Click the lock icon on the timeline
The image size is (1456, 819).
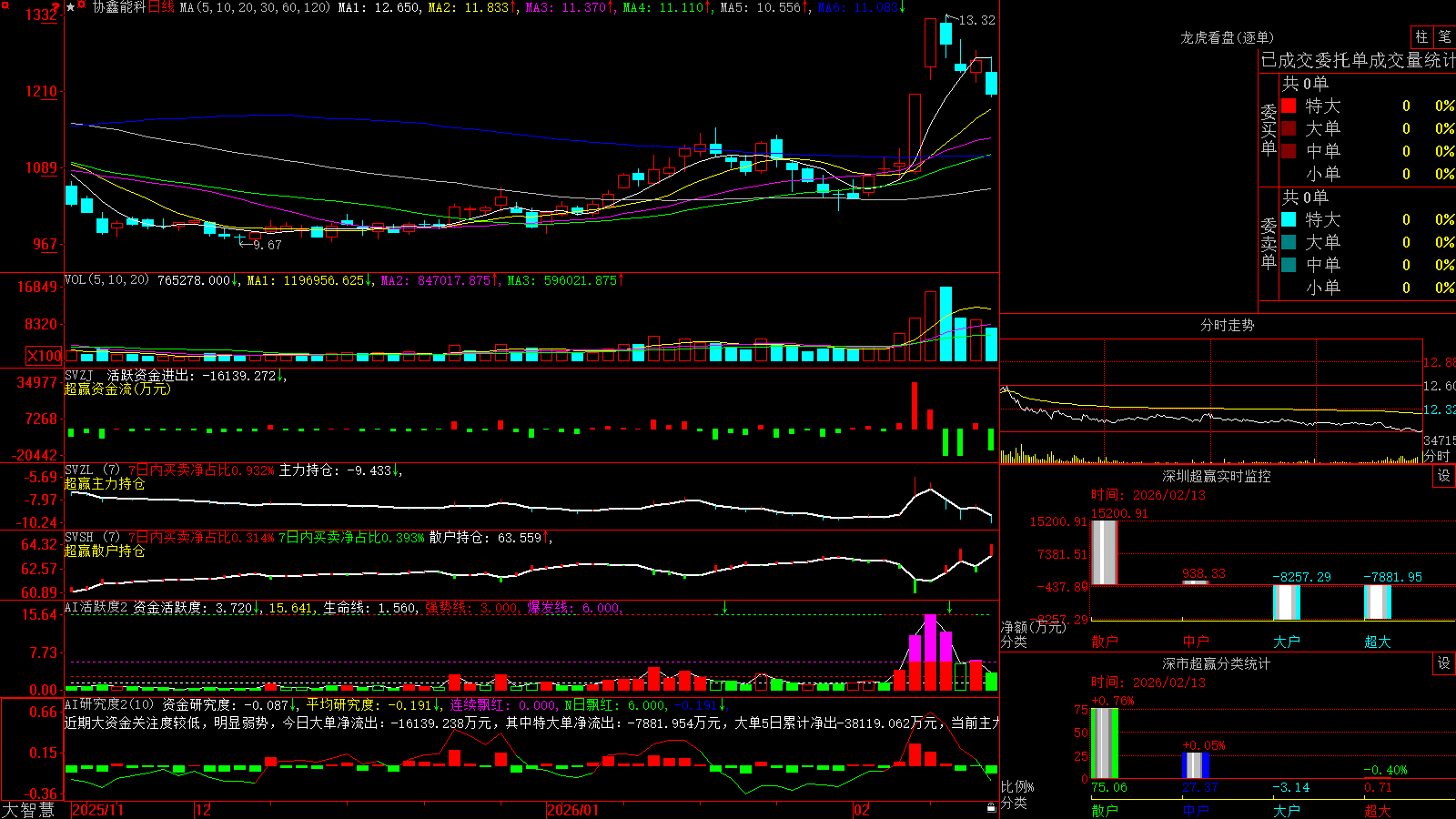click(992, 808)
